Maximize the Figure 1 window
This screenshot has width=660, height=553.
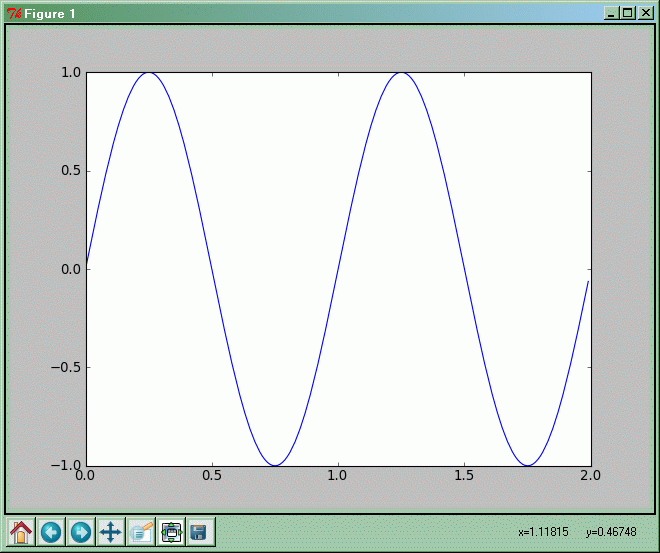(628, 13)
